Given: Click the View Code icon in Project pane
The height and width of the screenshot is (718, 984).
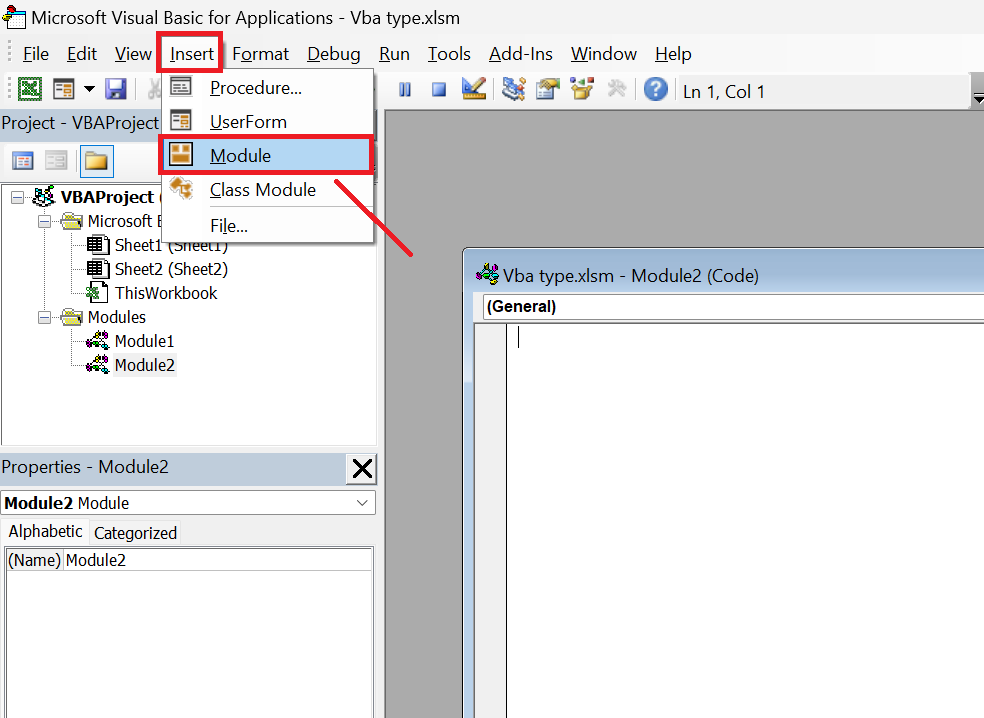Looking at the screenshot, I should click(23, 161).
